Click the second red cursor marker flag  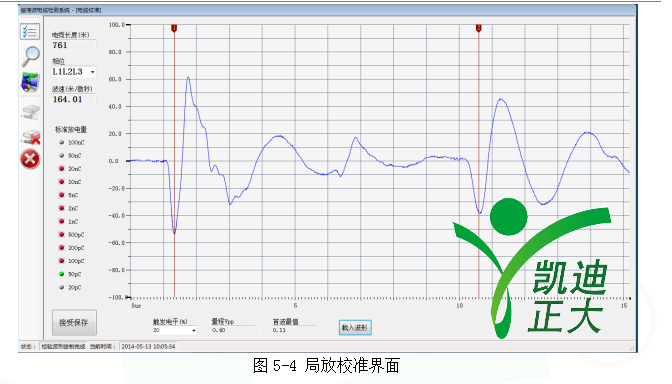click(x=479, y=28)
